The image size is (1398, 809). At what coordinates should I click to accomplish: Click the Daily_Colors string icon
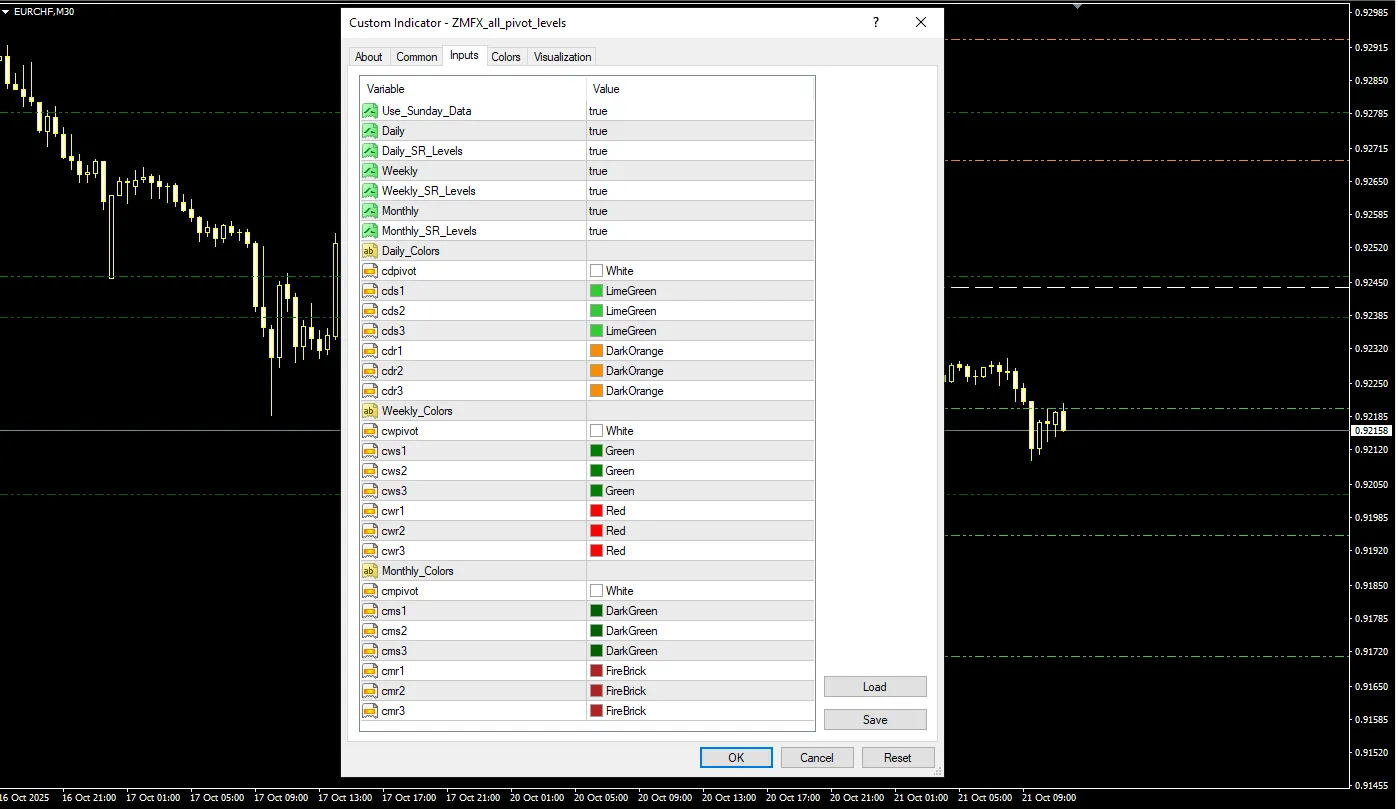click(x=370, y=251)
